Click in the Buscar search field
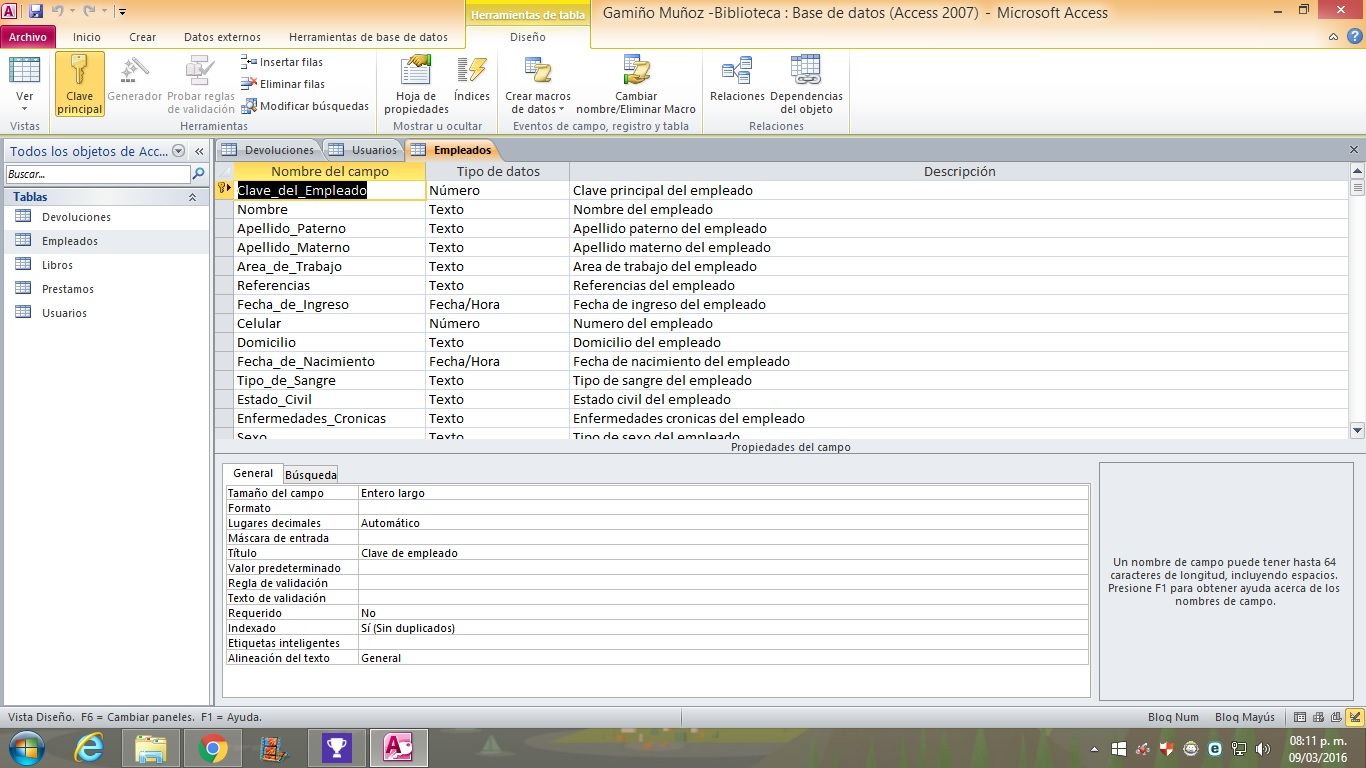Viewport: 1366px width, 768px height. (96, 174)
